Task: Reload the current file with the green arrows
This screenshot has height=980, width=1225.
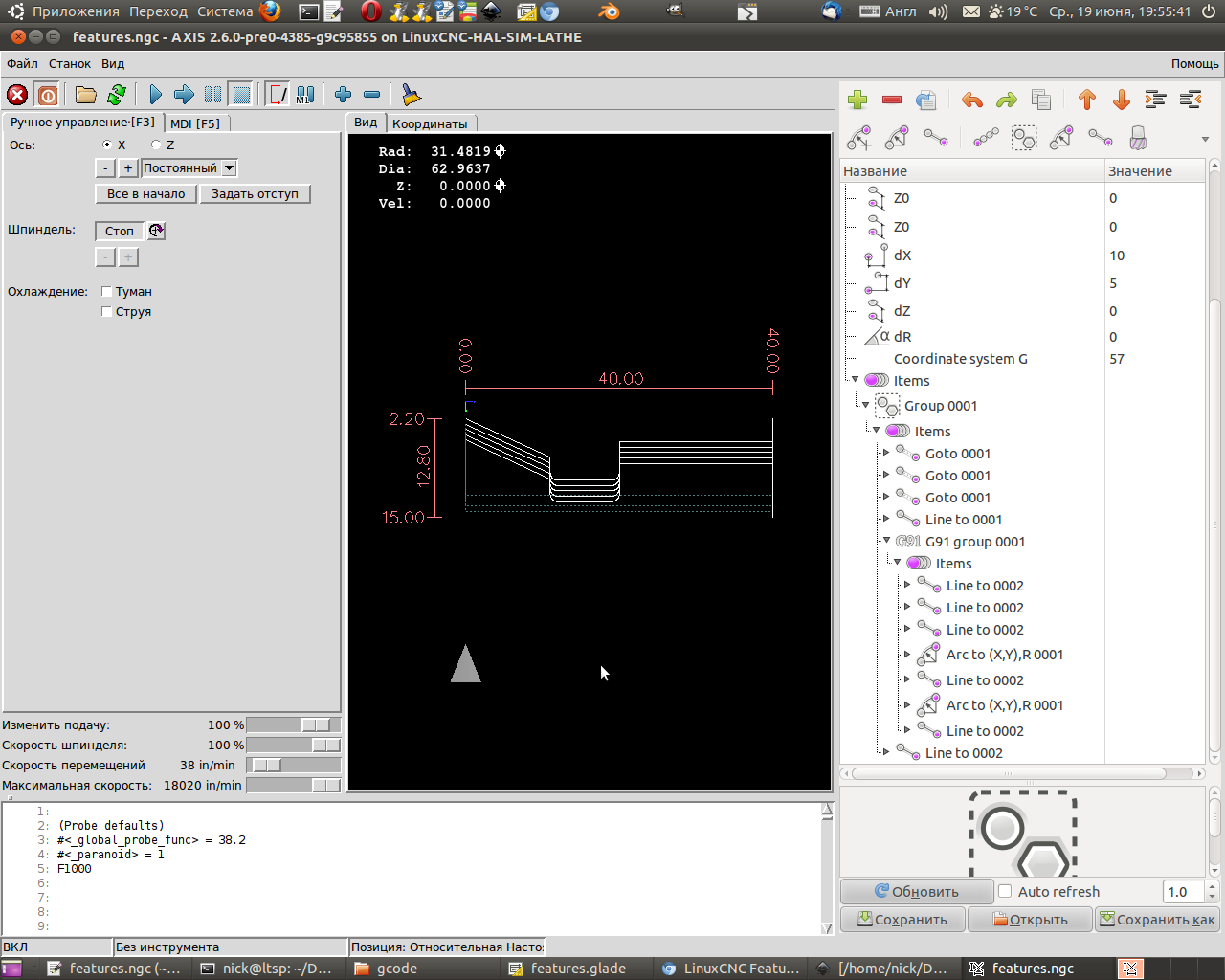Action: click(x=117, y=95)
